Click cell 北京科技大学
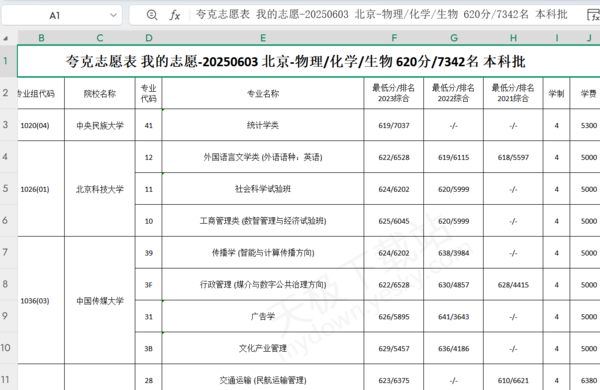Screen dimensions: 600x390 [x=100, y=189]
